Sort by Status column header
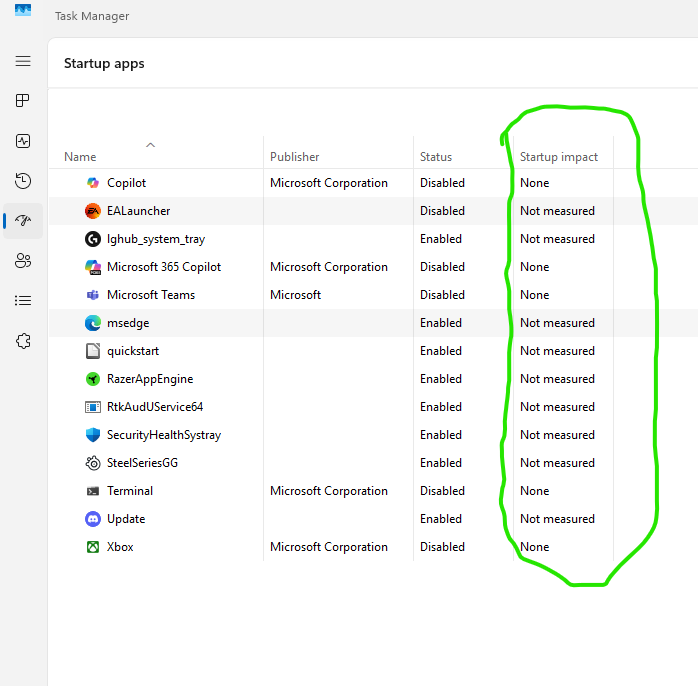 [x=436, y=157]
